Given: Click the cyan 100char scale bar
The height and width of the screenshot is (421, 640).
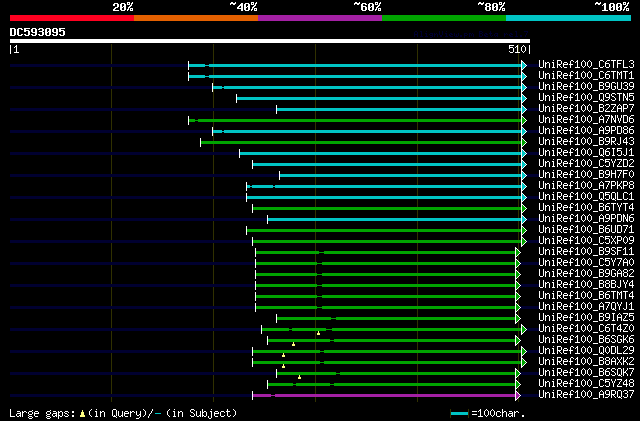Looking at the screenshot, I should pos(459,414).
